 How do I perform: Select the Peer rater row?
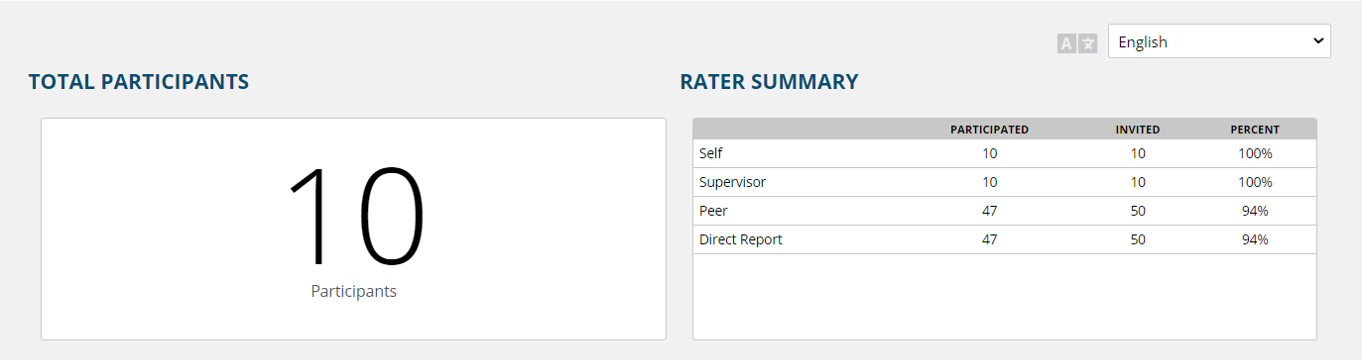(1004, 211)
